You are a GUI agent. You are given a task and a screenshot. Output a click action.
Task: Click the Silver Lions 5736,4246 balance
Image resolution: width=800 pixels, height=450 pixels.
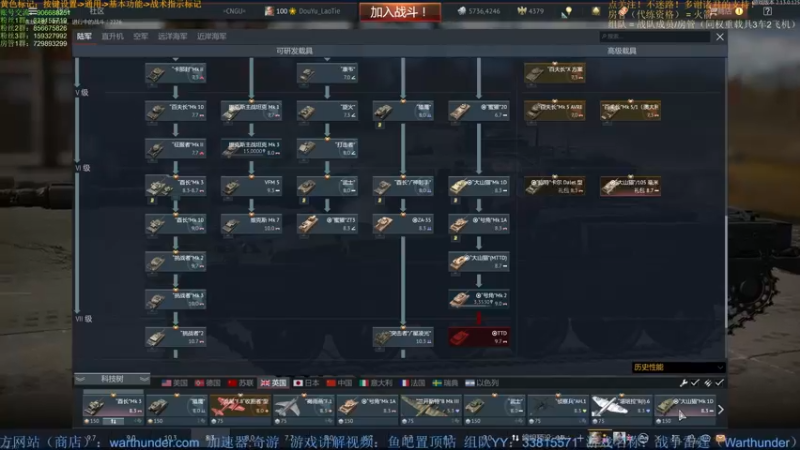[x=479, y=11]
